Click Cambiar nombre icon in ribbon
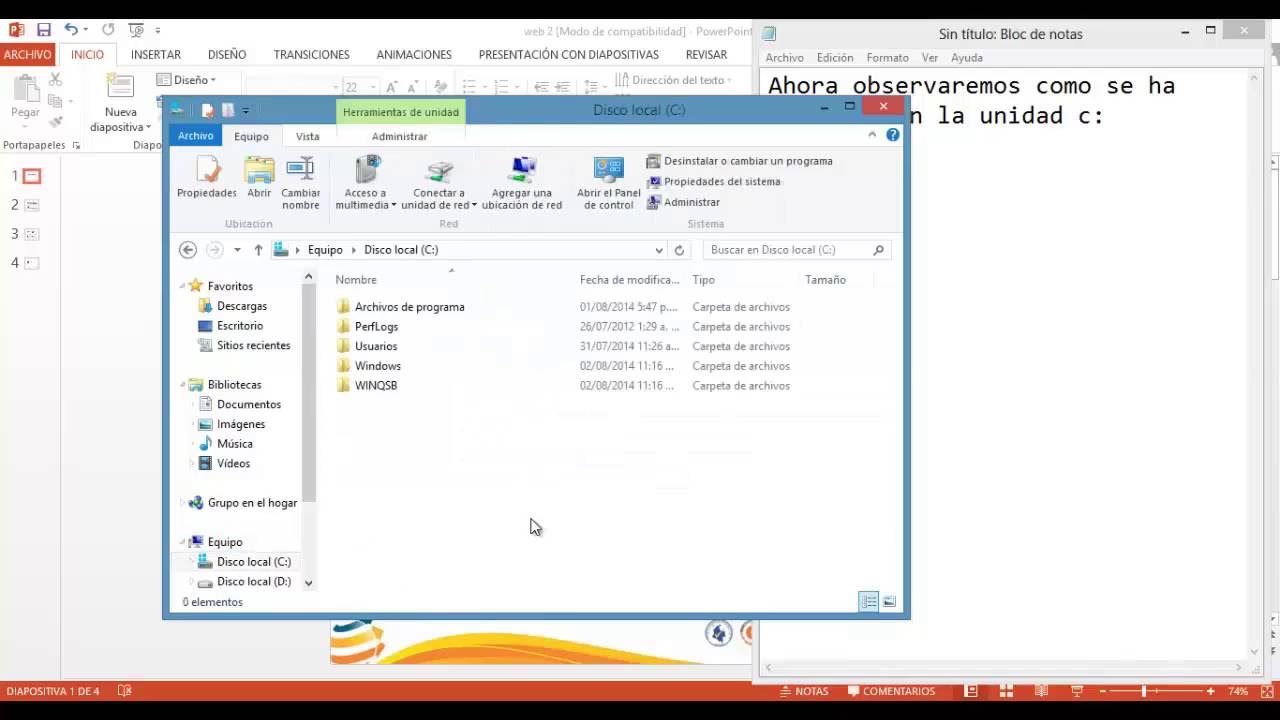The width and height of the screenshot is (1280, 720). [300, 170]
